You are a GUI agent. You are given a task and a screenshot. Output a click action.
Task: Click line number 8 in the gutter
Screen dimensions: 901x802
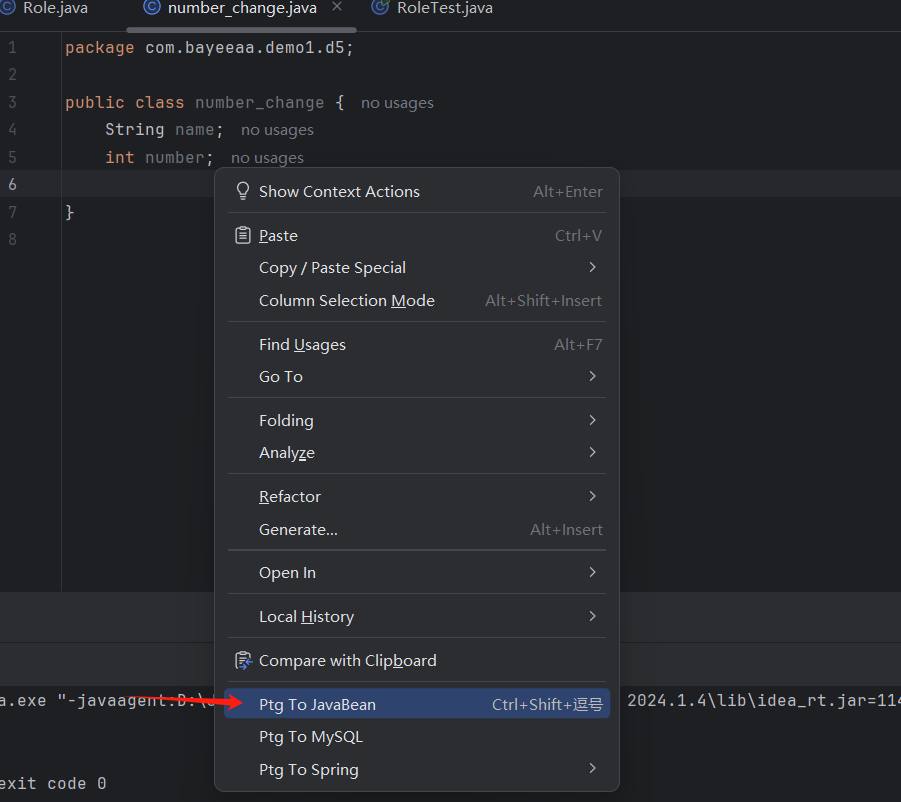[x=12, y=239]
